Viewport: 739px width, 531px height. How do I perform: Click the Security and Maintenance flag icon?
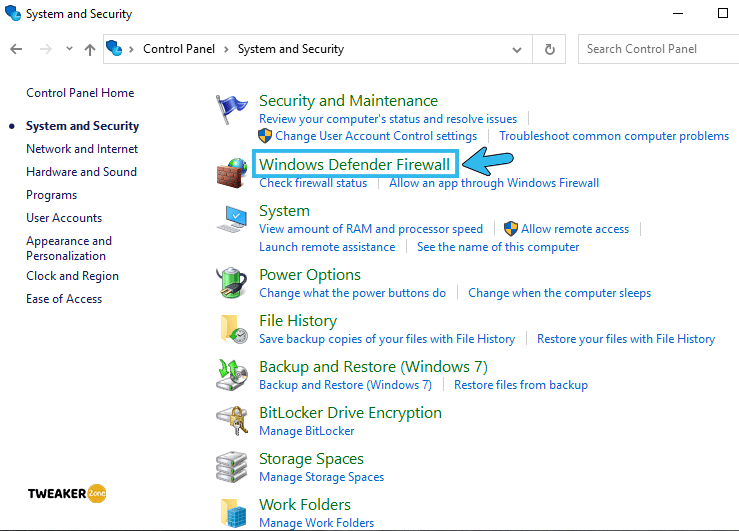(231, 108)
